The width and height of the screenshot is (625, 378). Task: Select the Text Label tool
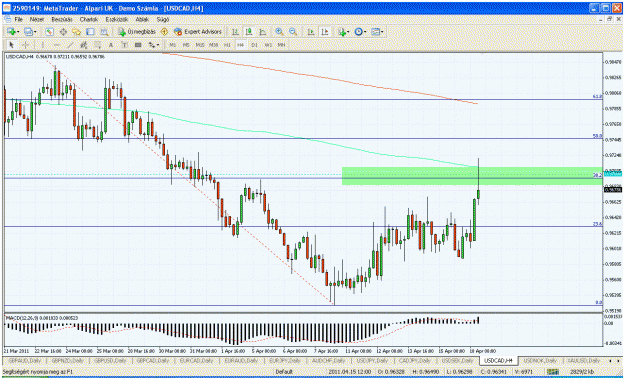(124, 45)
